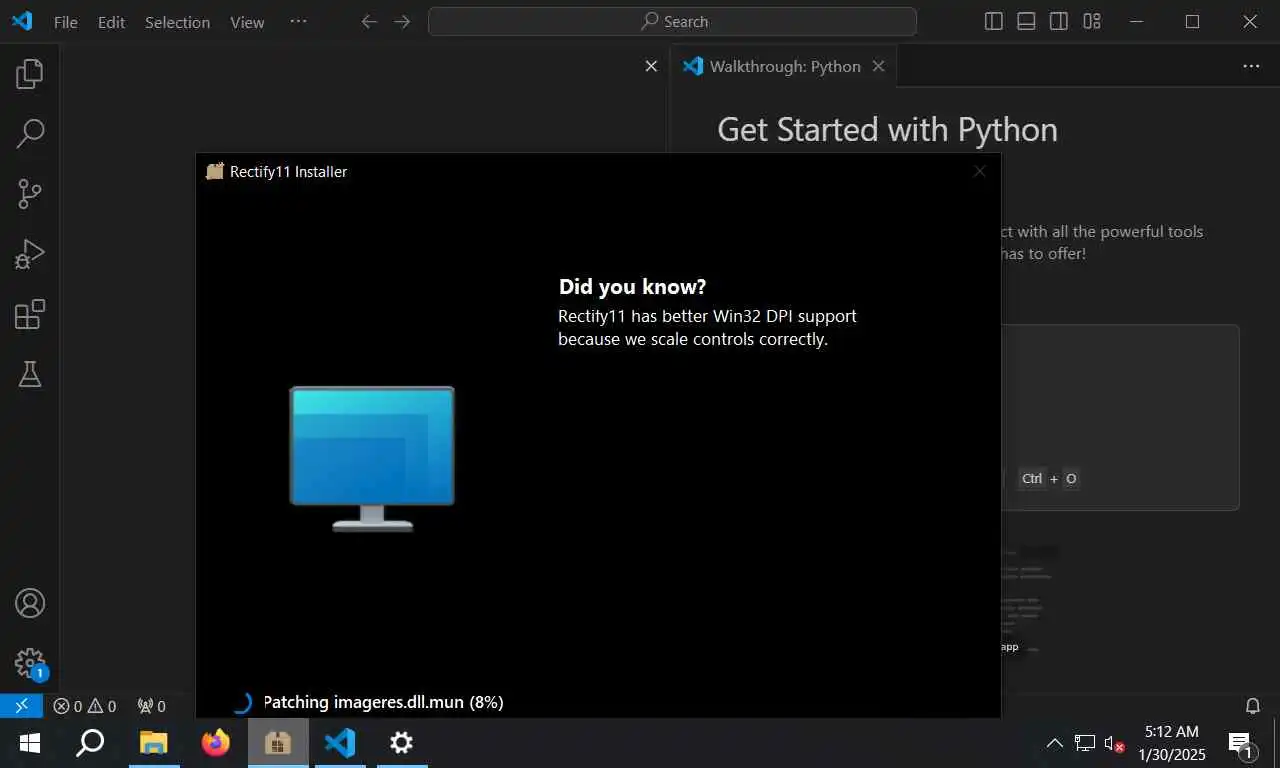This screenshot has width=1280, height=768.
Task: Open the Notifications bell
Action: [1252, 706]
